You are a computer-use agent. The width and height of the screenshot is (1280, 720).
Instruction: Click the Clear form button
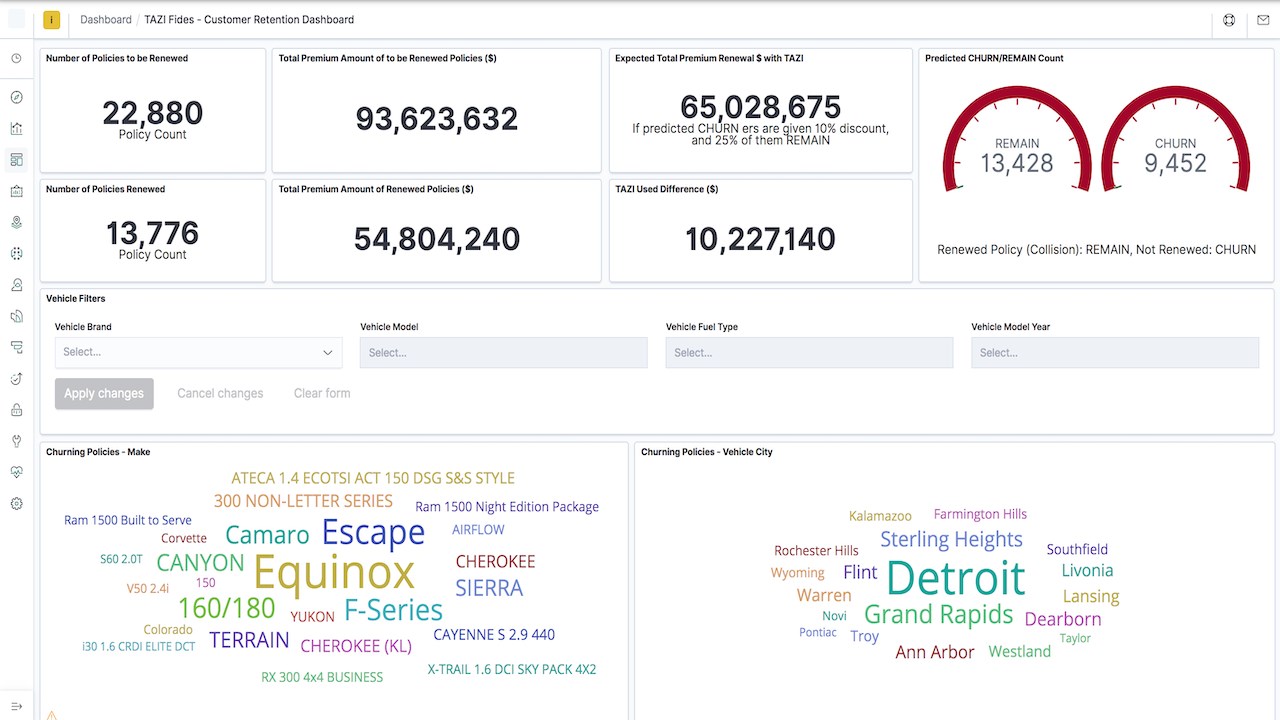point(322,393)
